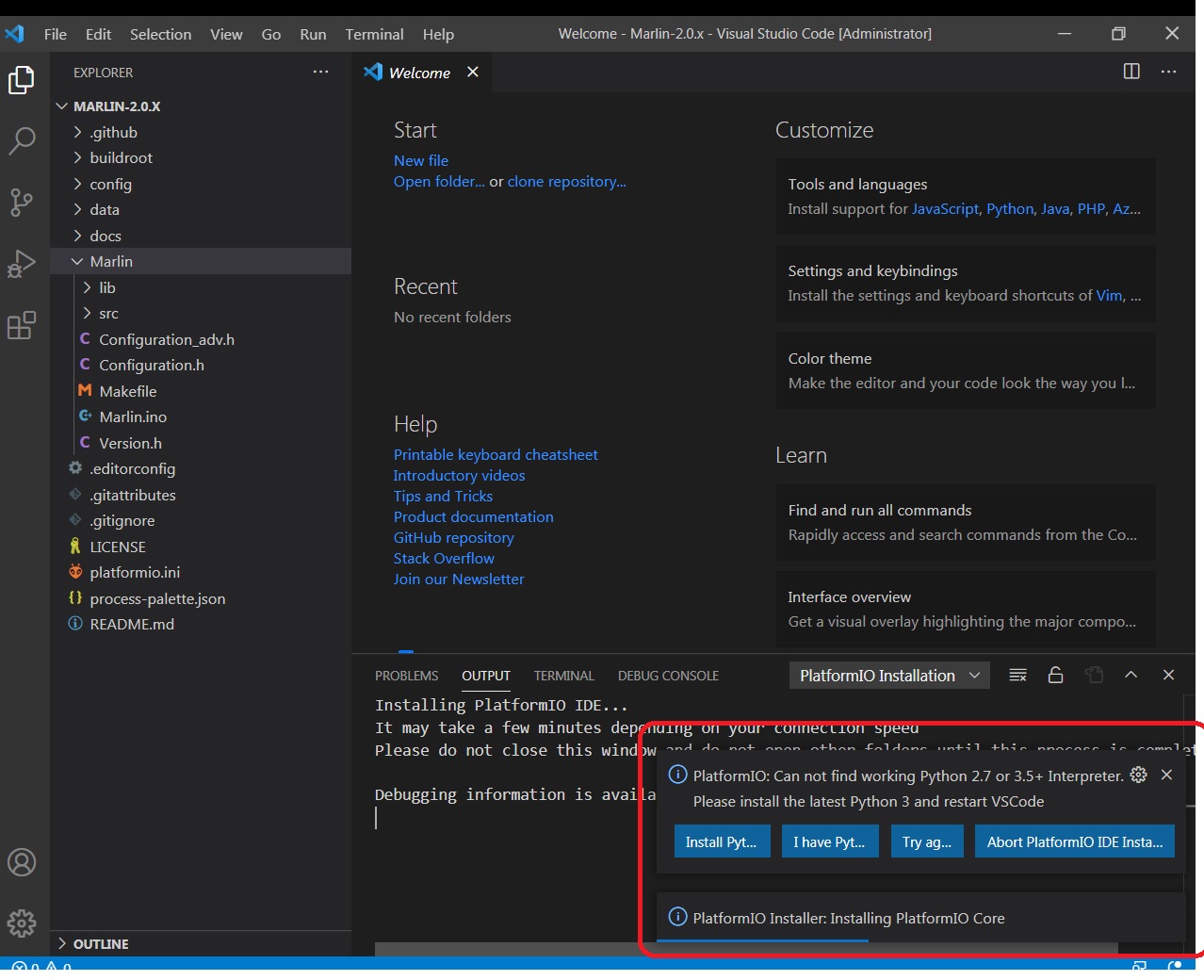This screenshot has width=1204, height=980.
Task: Click the I have Python button
Action: 830,841
